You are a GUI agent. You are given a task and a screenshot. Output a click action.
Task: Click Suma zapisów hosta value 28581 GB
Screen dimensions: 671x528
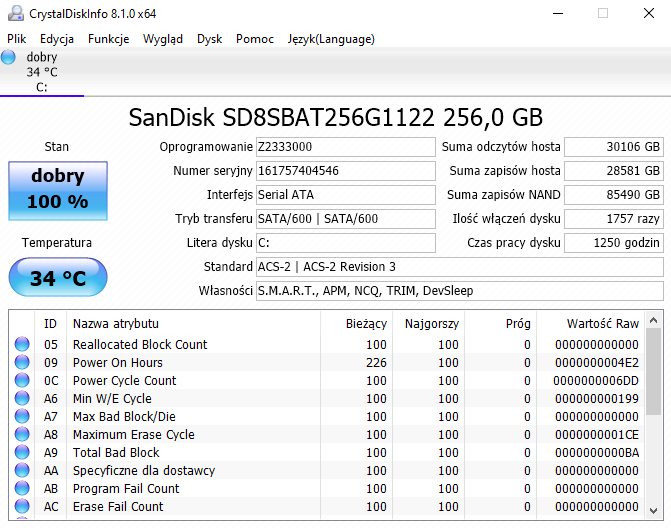pos(614,171)
